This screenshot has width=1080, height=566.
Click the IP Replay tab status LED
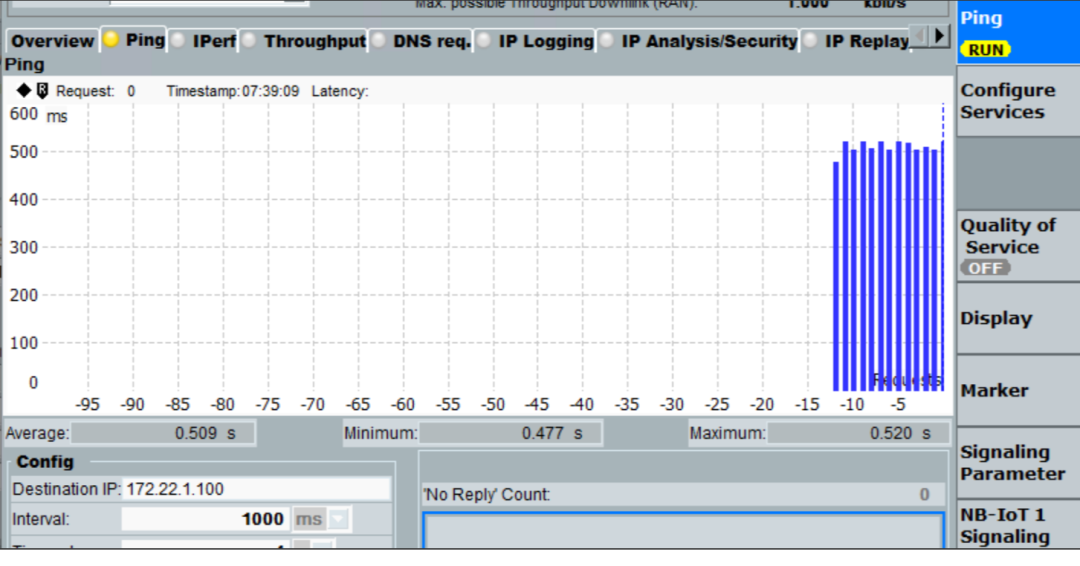click(809, 41)
